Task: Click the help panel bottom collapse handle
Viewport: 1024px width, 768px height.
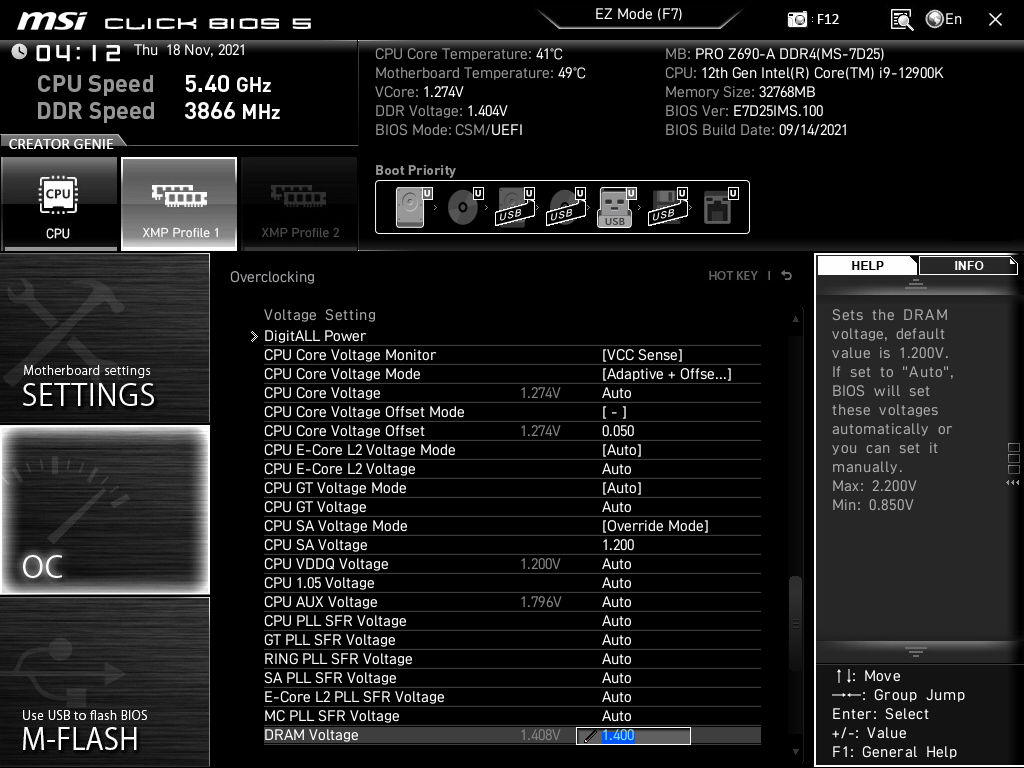Action: click(916, 652)
